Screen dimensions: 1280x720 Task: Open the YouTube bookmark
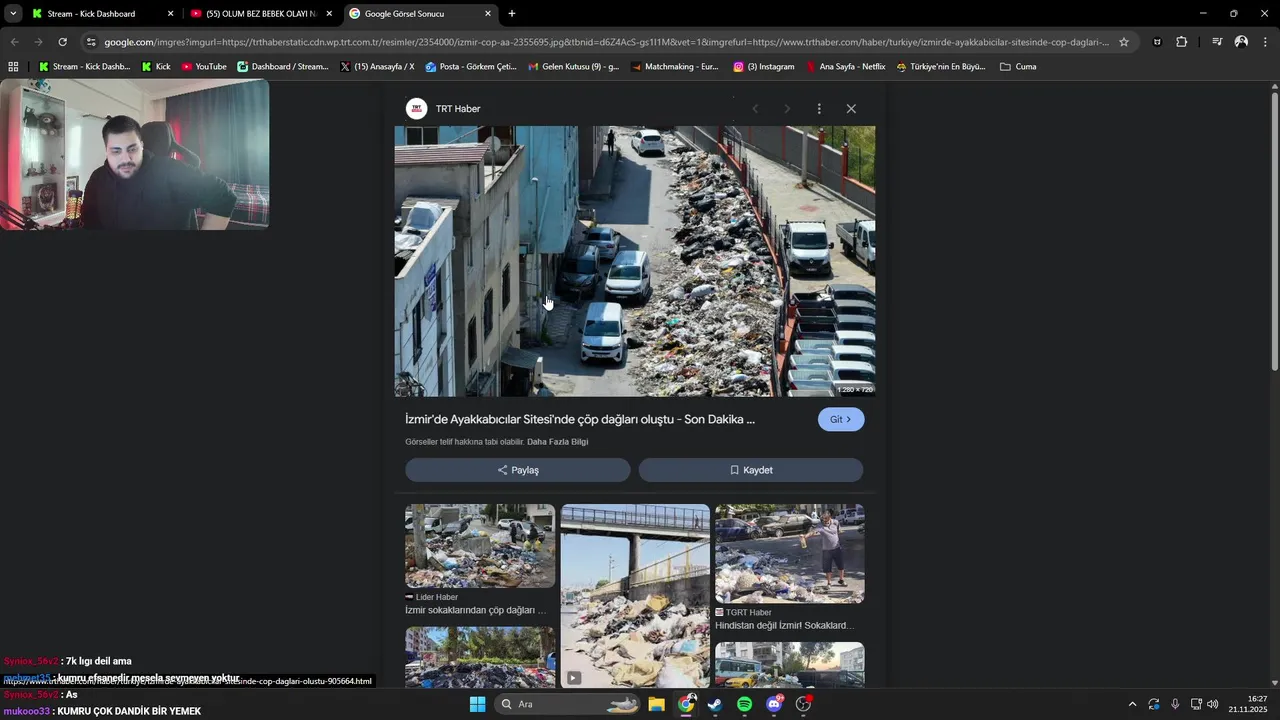point(204,67)
